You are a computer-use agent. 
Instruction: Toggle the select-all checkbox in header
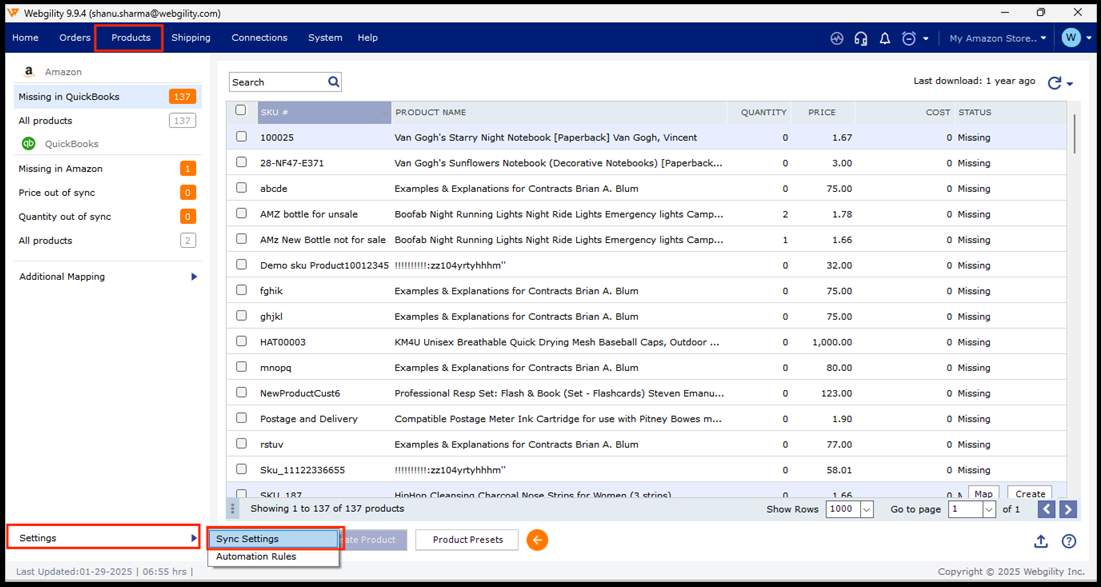point(241,111)
